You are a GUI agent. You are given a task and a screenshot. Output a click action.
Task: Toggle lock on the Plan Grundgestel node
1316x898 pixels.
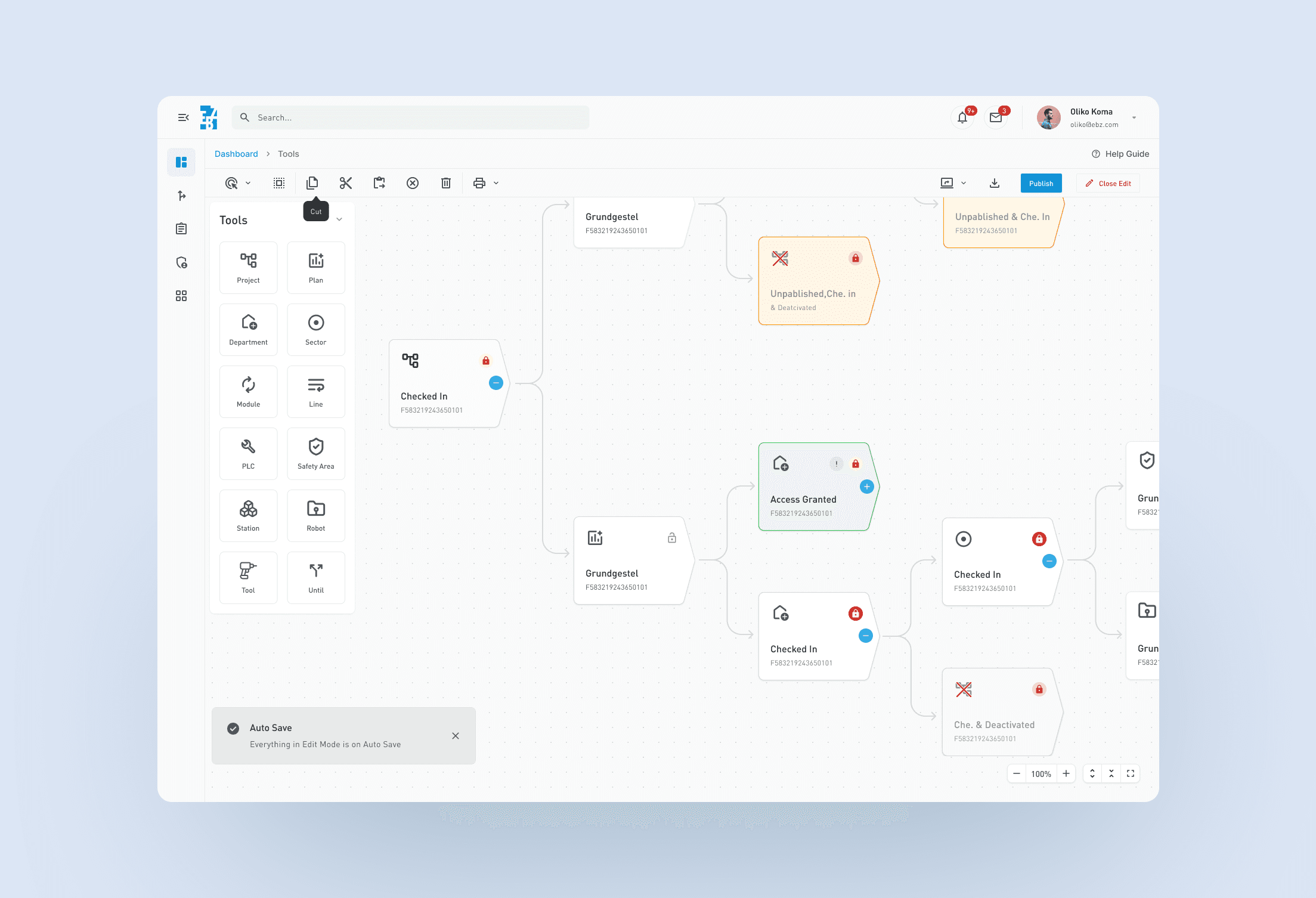(x=672, y=538)
